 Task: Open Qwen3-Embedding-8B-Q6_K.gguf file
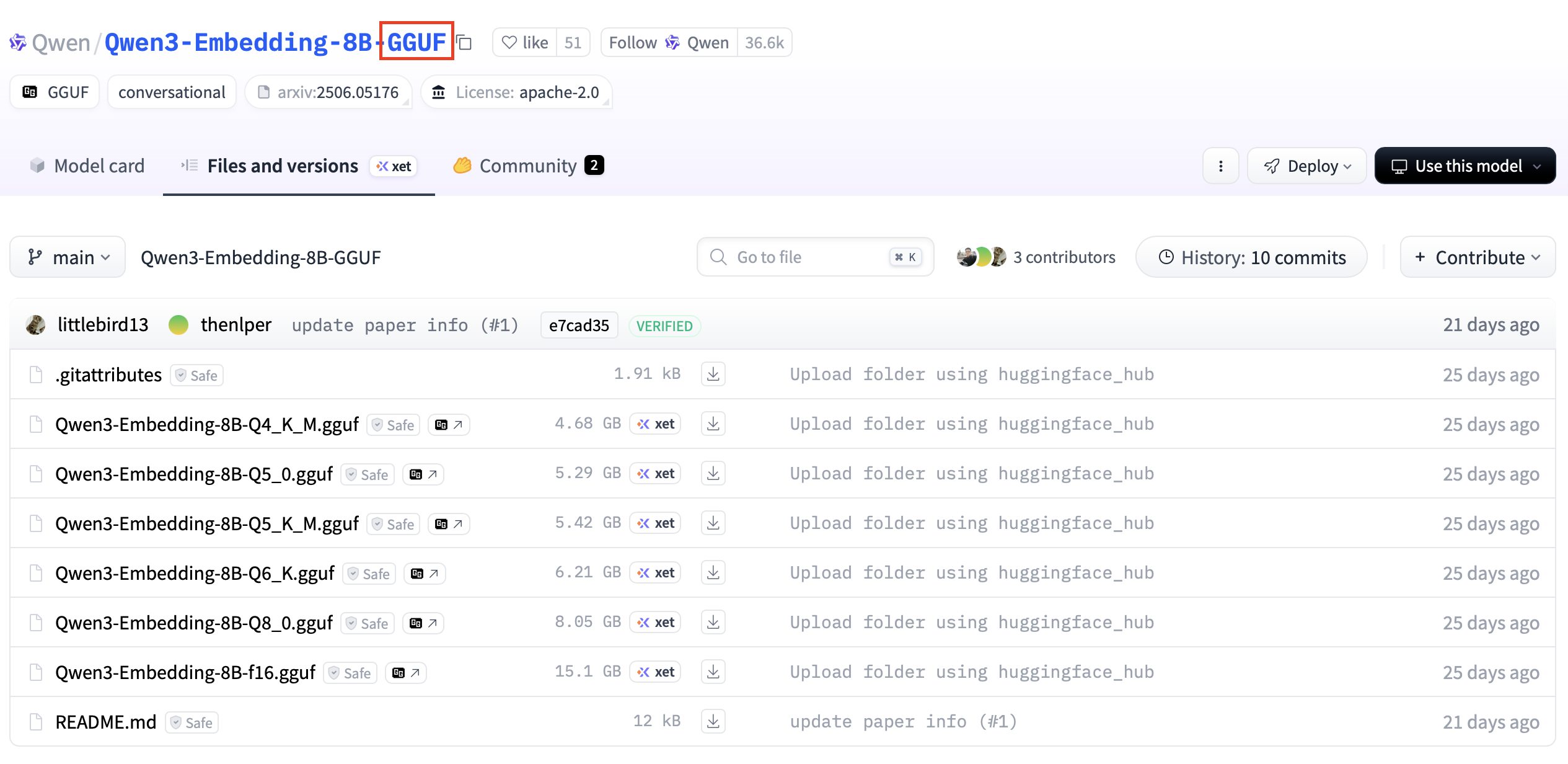coord(195,573)
